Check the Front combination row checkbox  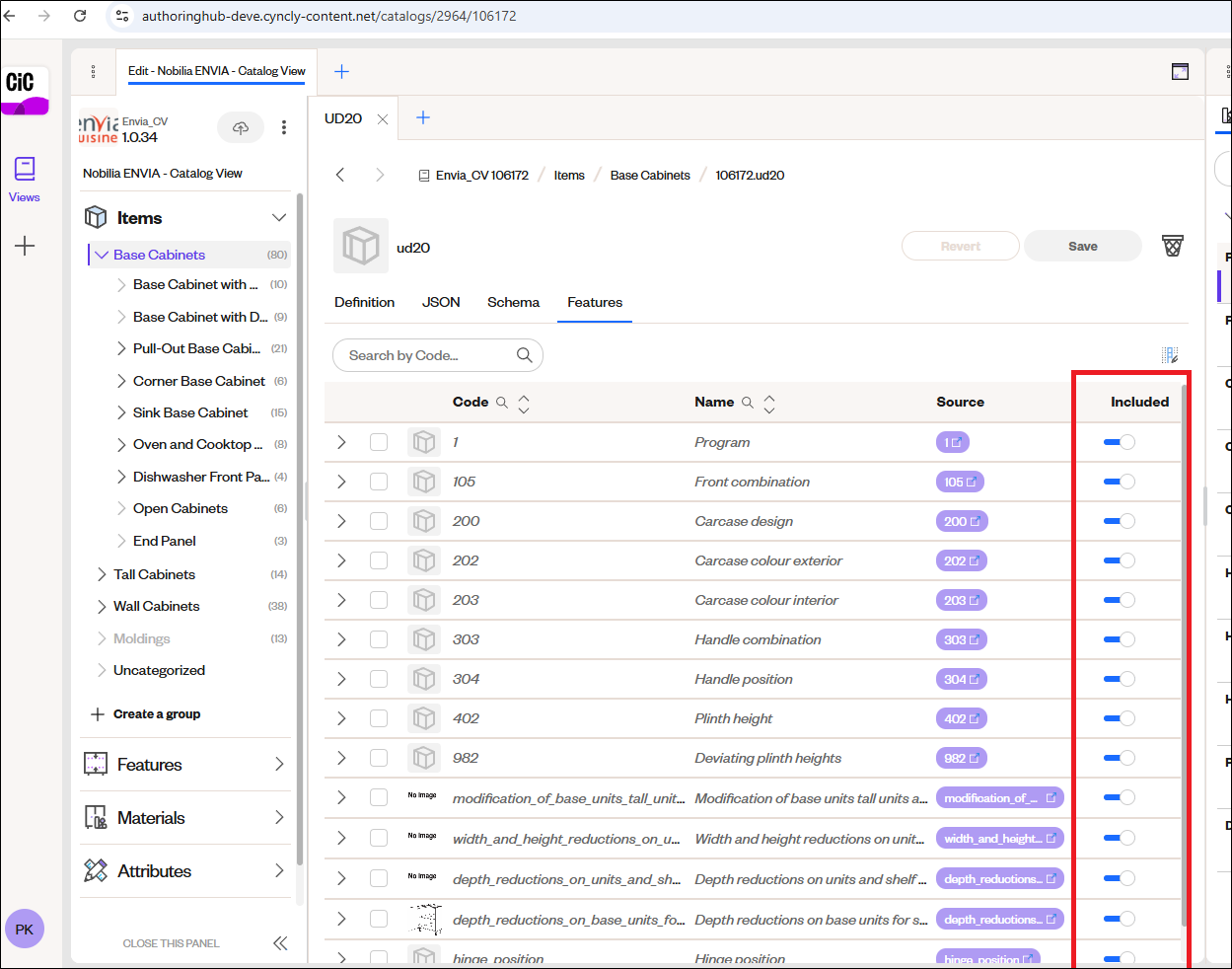(379, 482)
